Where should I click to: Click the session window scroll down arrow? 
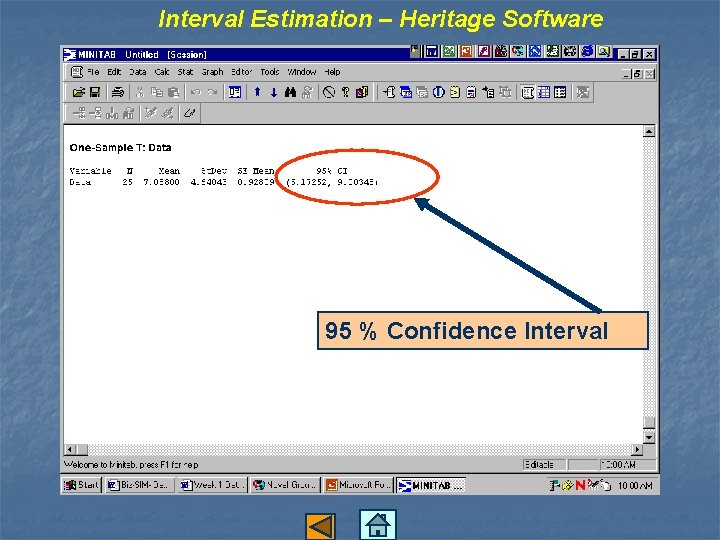pos(649,438)
